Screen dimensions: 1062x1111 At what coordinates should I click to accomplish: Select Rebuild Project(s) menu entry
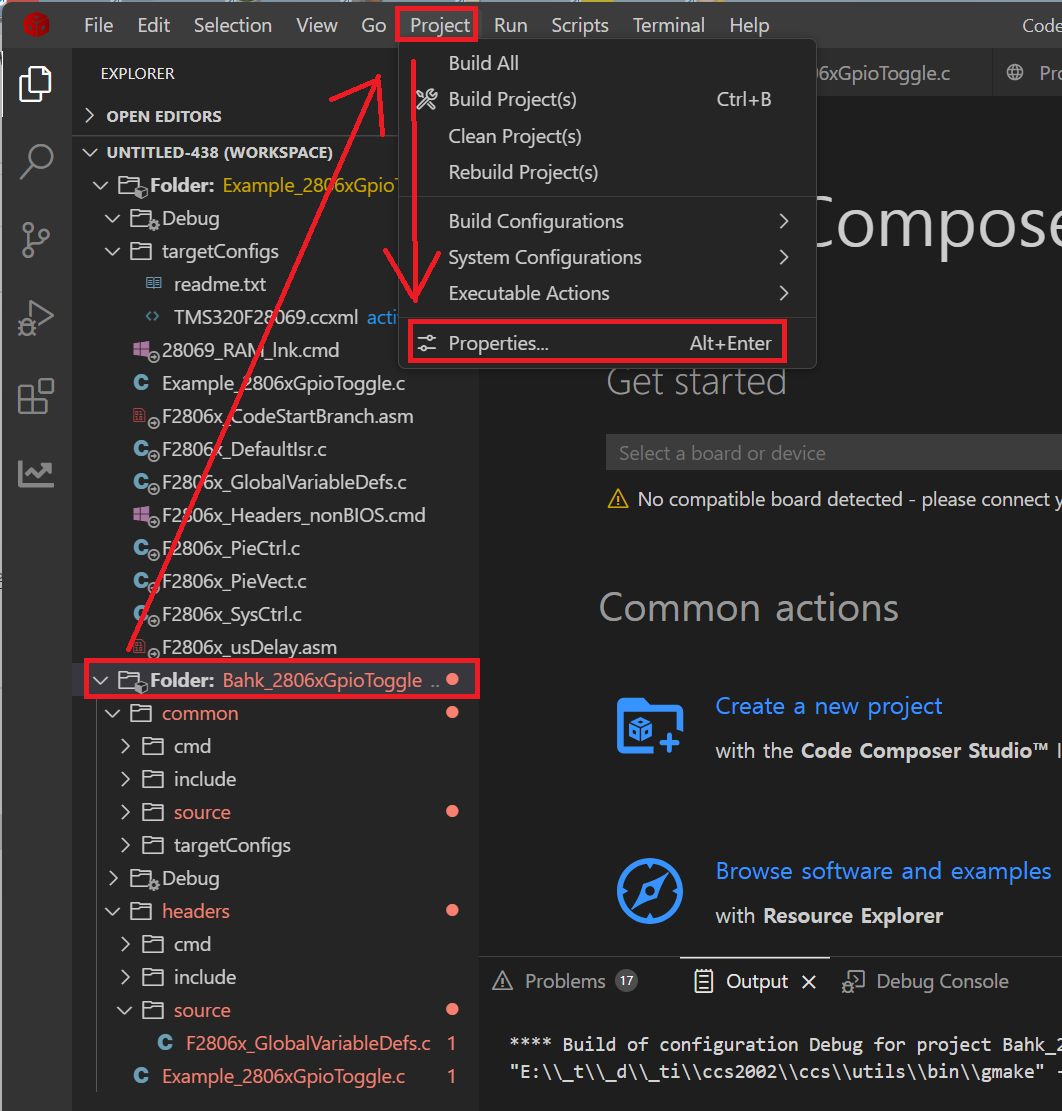pyautogui.click(x=609, y=172)
